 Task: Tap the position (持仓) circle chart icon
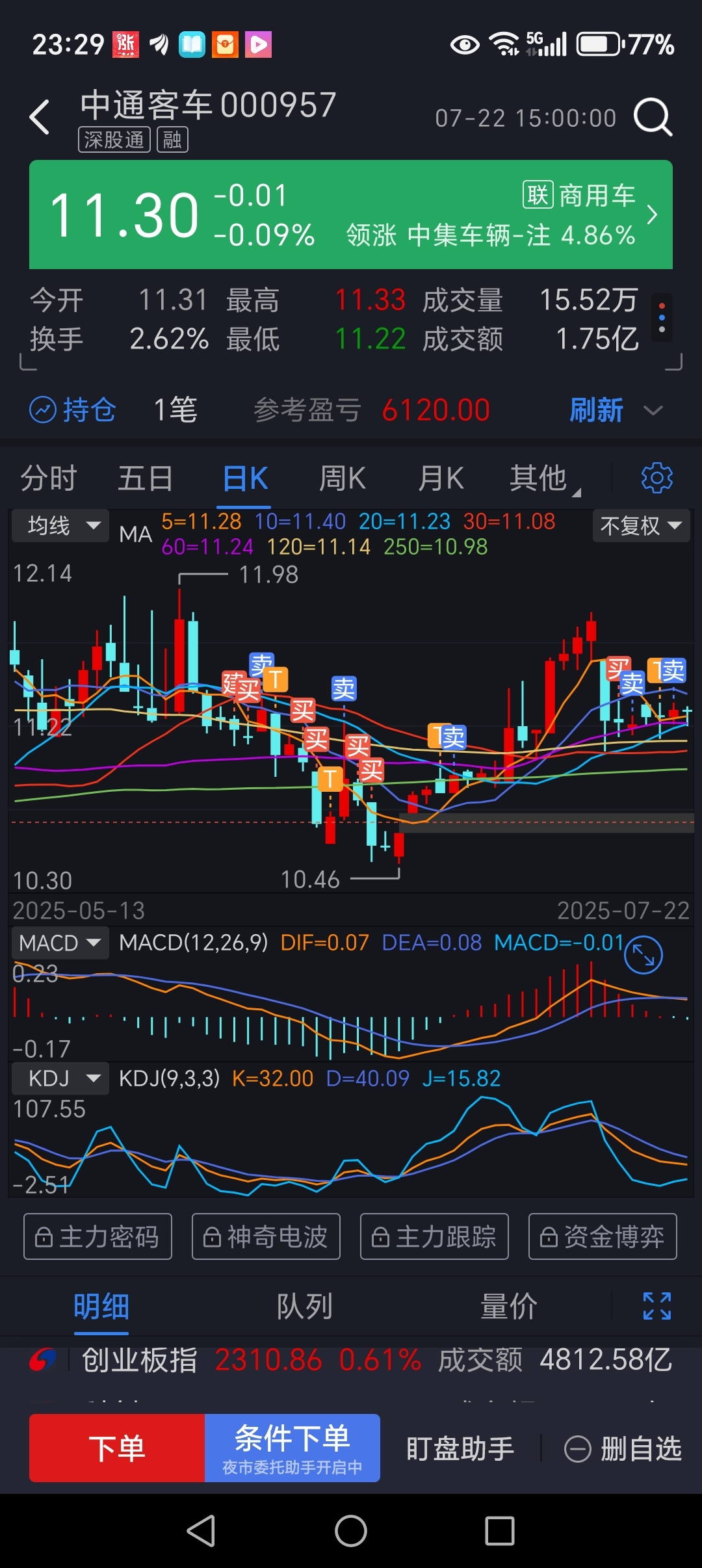tap(44, 410)
